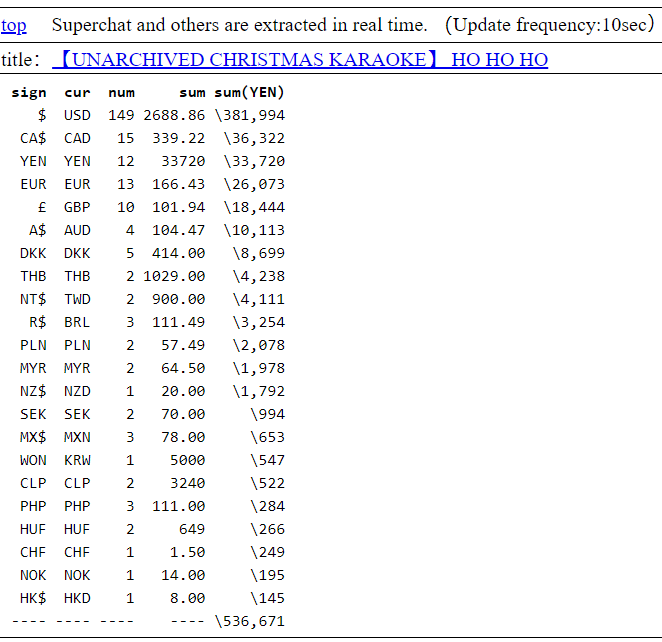Click the MYR yen value \1,978

pyautogui.click(x=258, y=368)
